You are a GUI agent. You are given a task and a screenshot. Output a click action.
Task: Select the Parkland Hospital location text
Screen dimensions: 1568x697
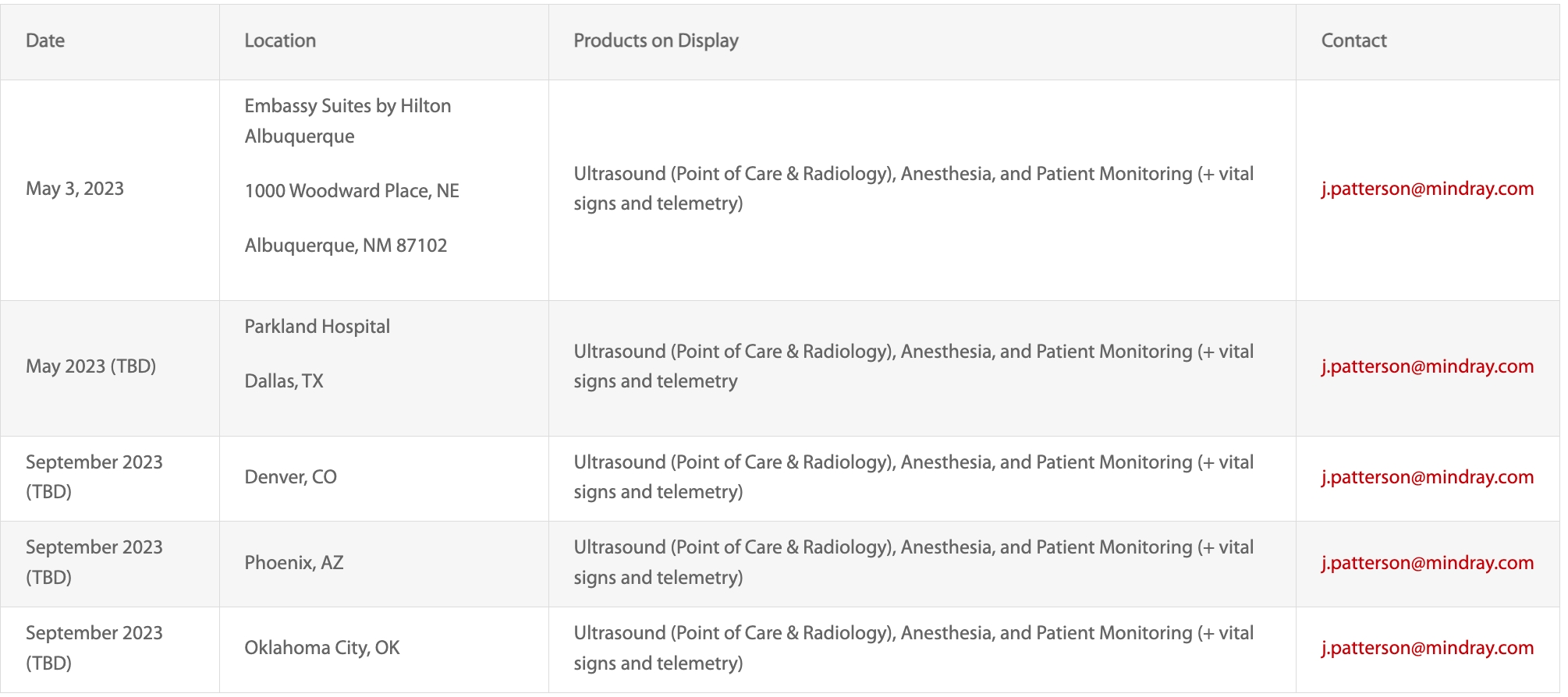click(x=318, y=327)
